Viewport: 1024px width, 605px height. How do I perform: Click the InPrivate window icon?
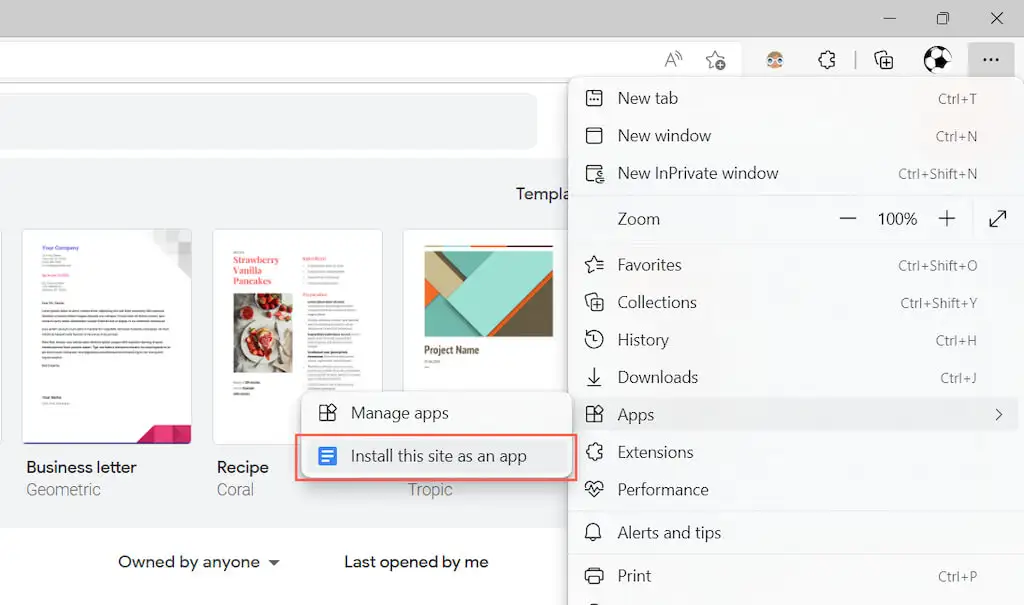point(594,173)
